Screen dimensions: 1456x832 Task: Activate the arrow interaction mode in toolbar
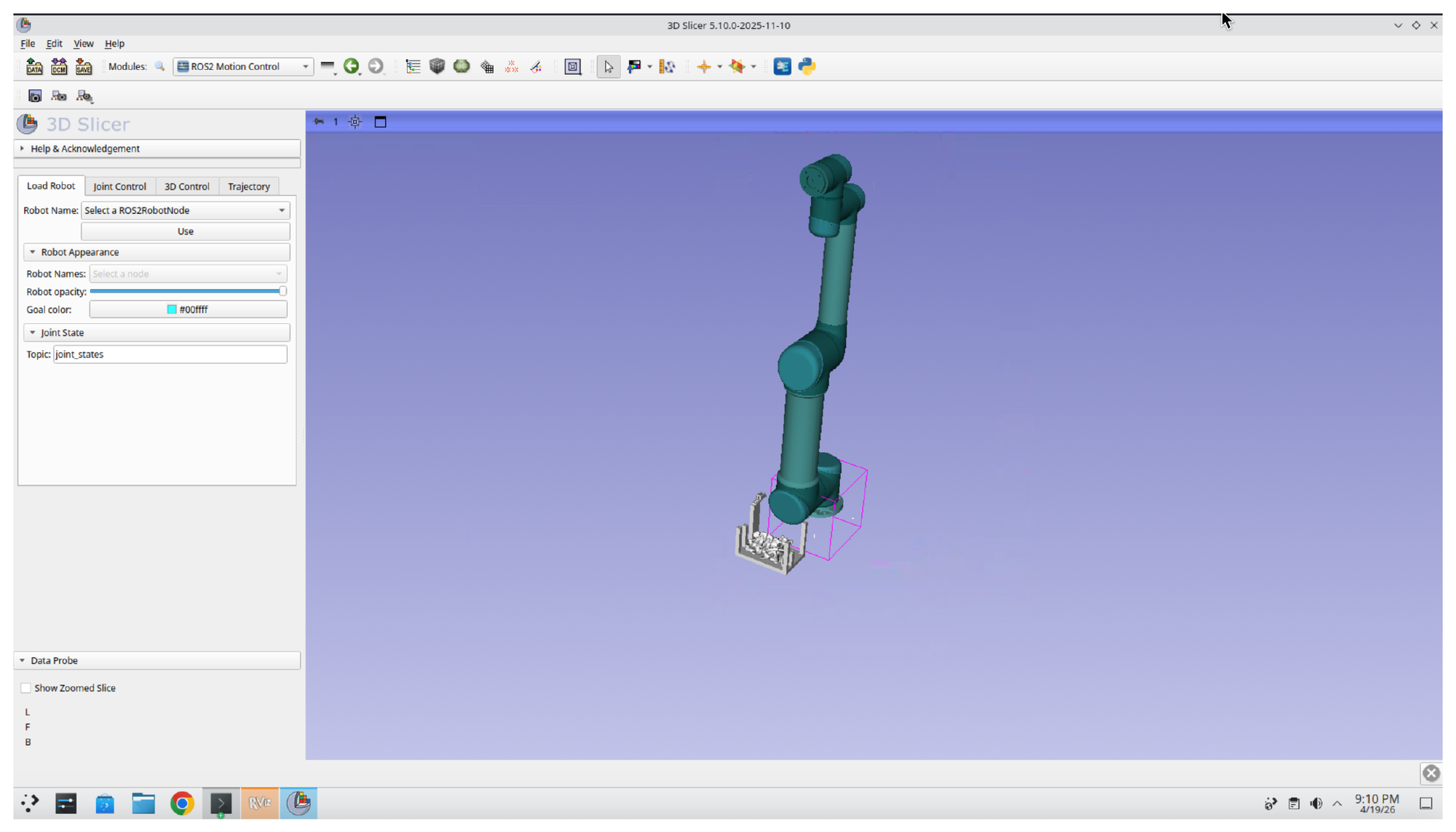(x=609, y=66)
